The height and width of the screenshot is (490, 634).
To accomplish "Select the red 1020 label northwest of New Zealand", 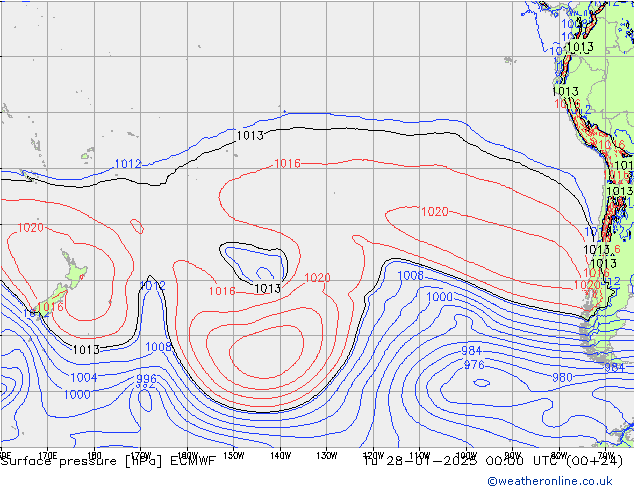I will tap(30, 228).
